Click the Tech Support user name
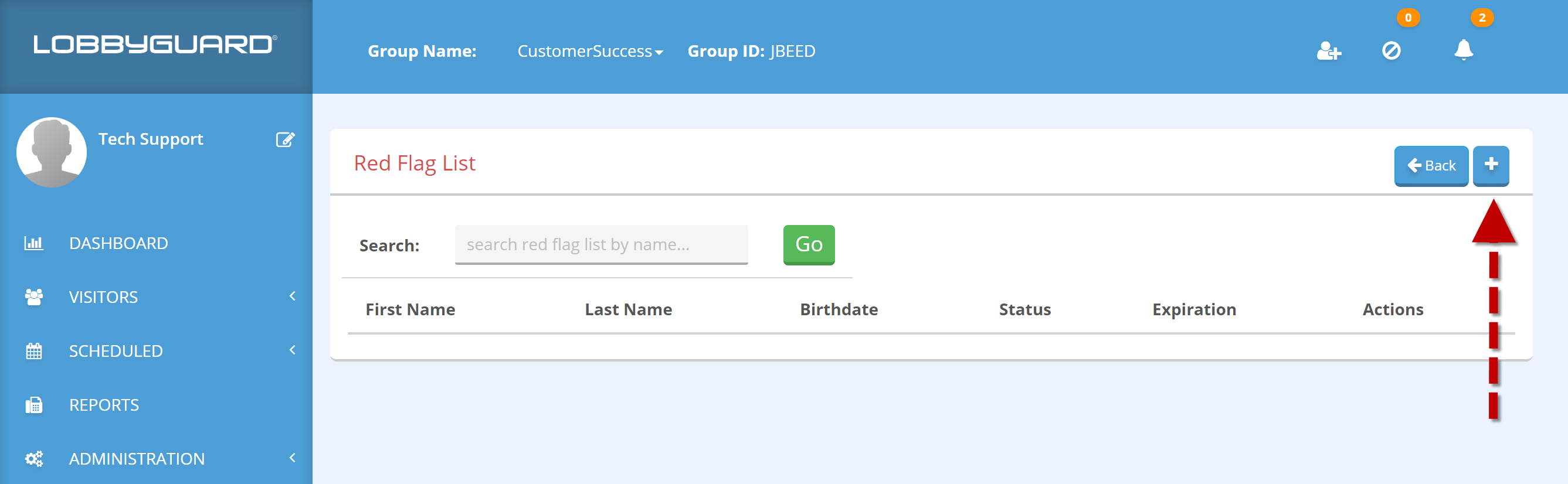This screenshot has width=1568, height=484. click(x=150, y=139)
